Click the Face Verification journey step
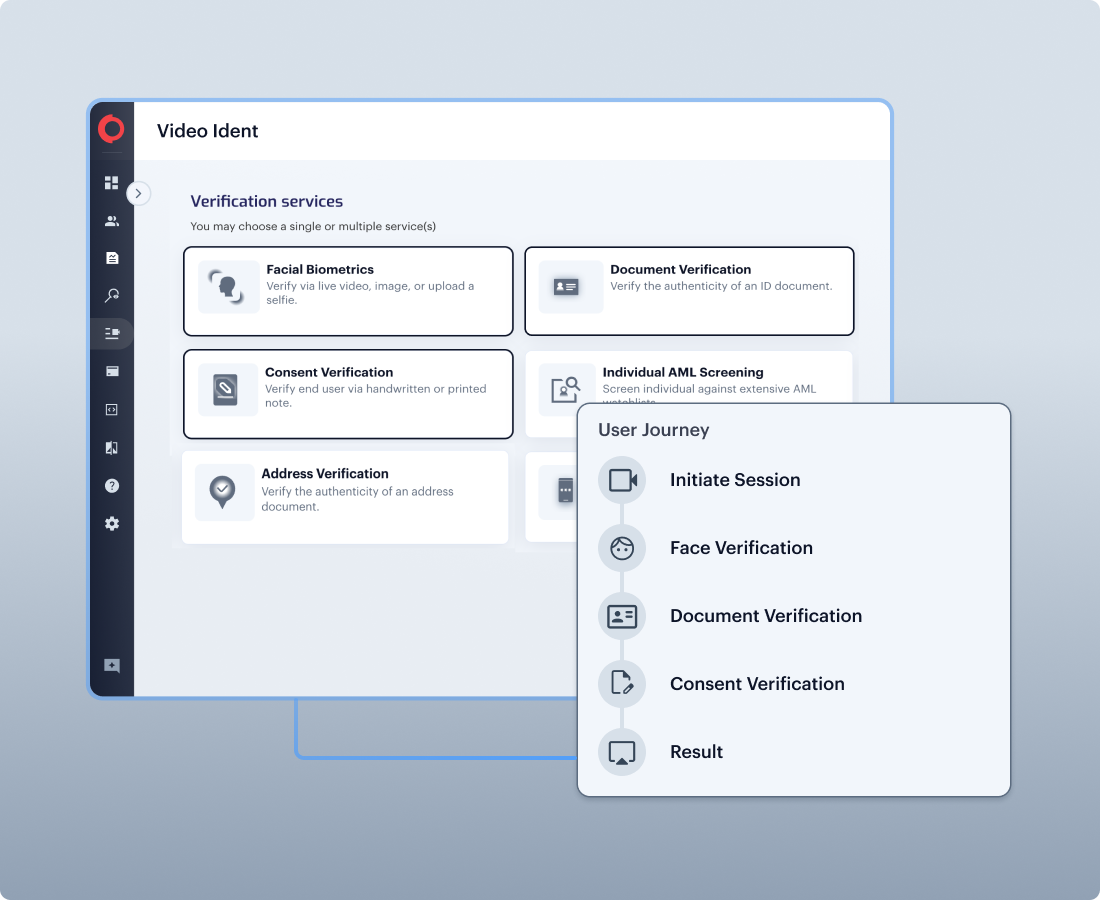Screen dimensions: 1100x900 click(741, 548)
